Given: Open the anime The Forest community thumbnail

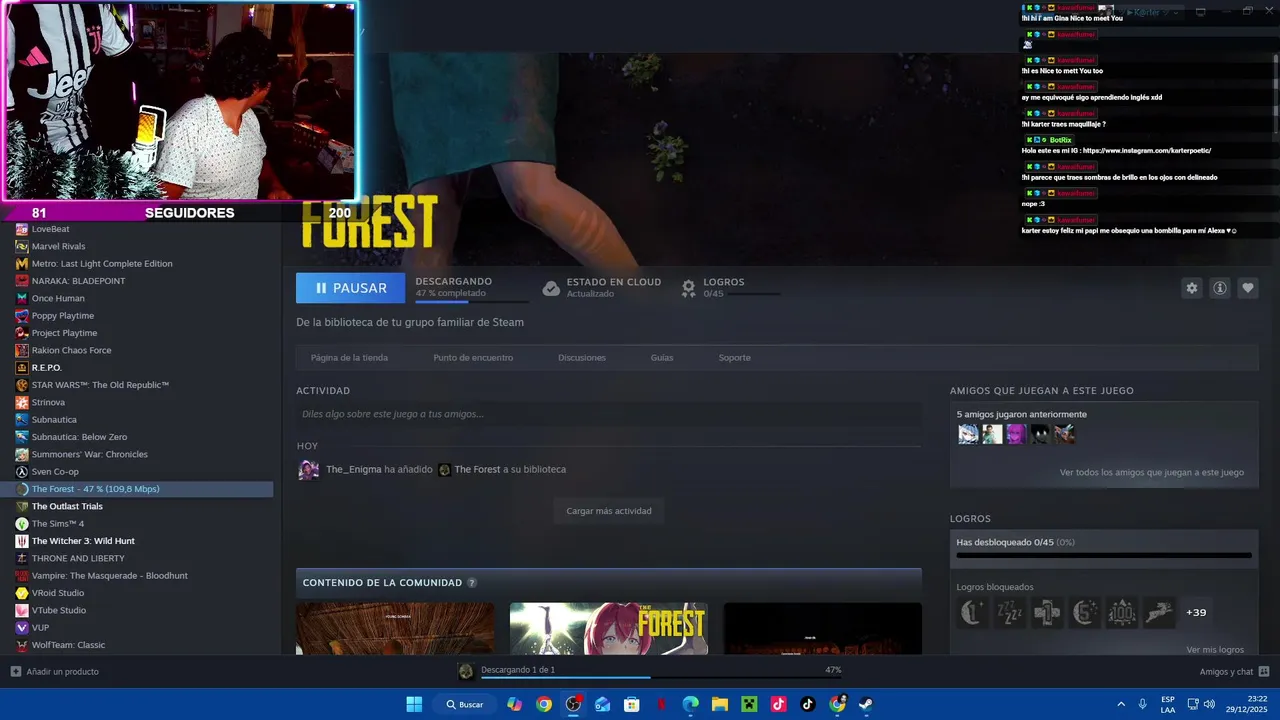Looking at the screenshot, I should pos(609,628).
